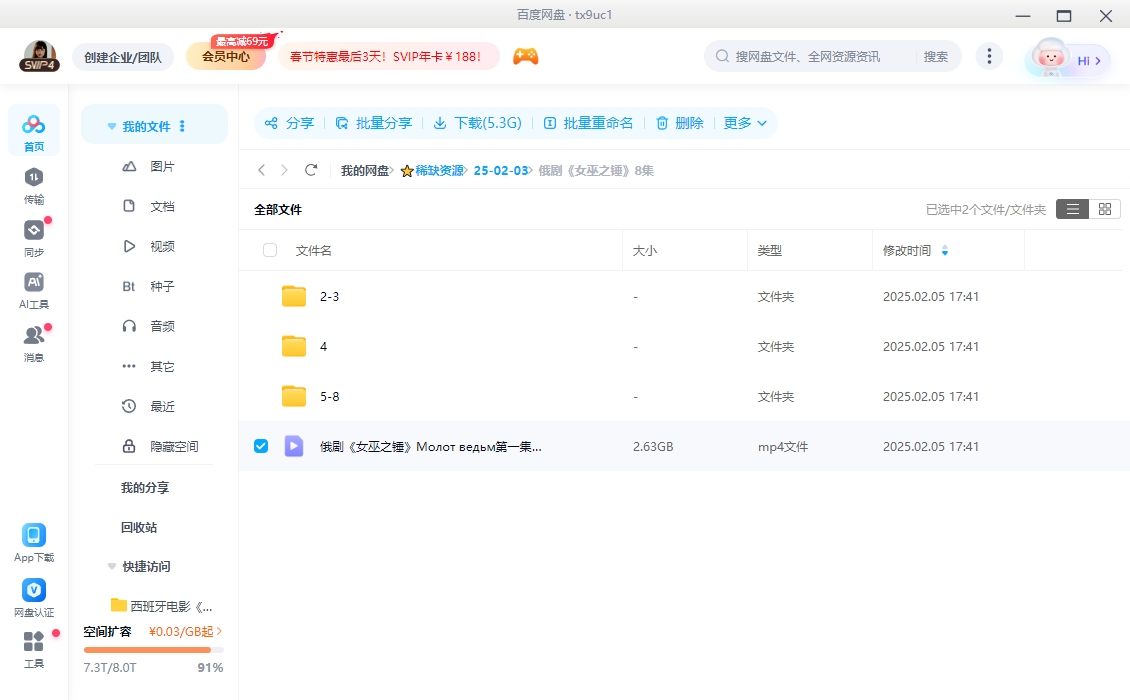Toggle sort order on 修改时间 column
The height and width of the screenshot is (700, 1130).
pos(945,250)
